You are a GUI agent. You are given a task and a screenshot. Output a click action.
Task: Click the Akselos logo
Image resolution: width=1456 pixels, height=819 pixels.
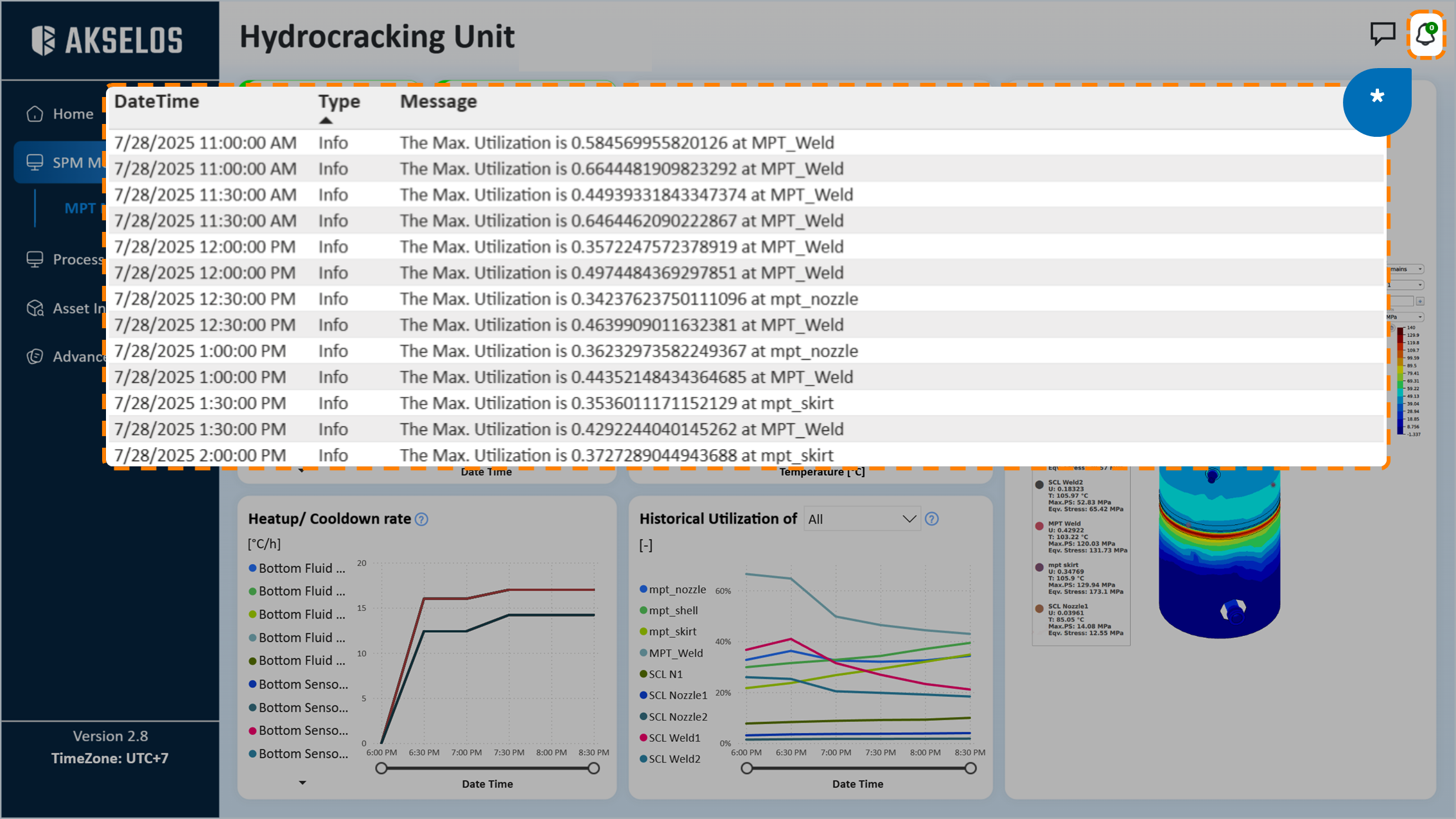(107, 40)
